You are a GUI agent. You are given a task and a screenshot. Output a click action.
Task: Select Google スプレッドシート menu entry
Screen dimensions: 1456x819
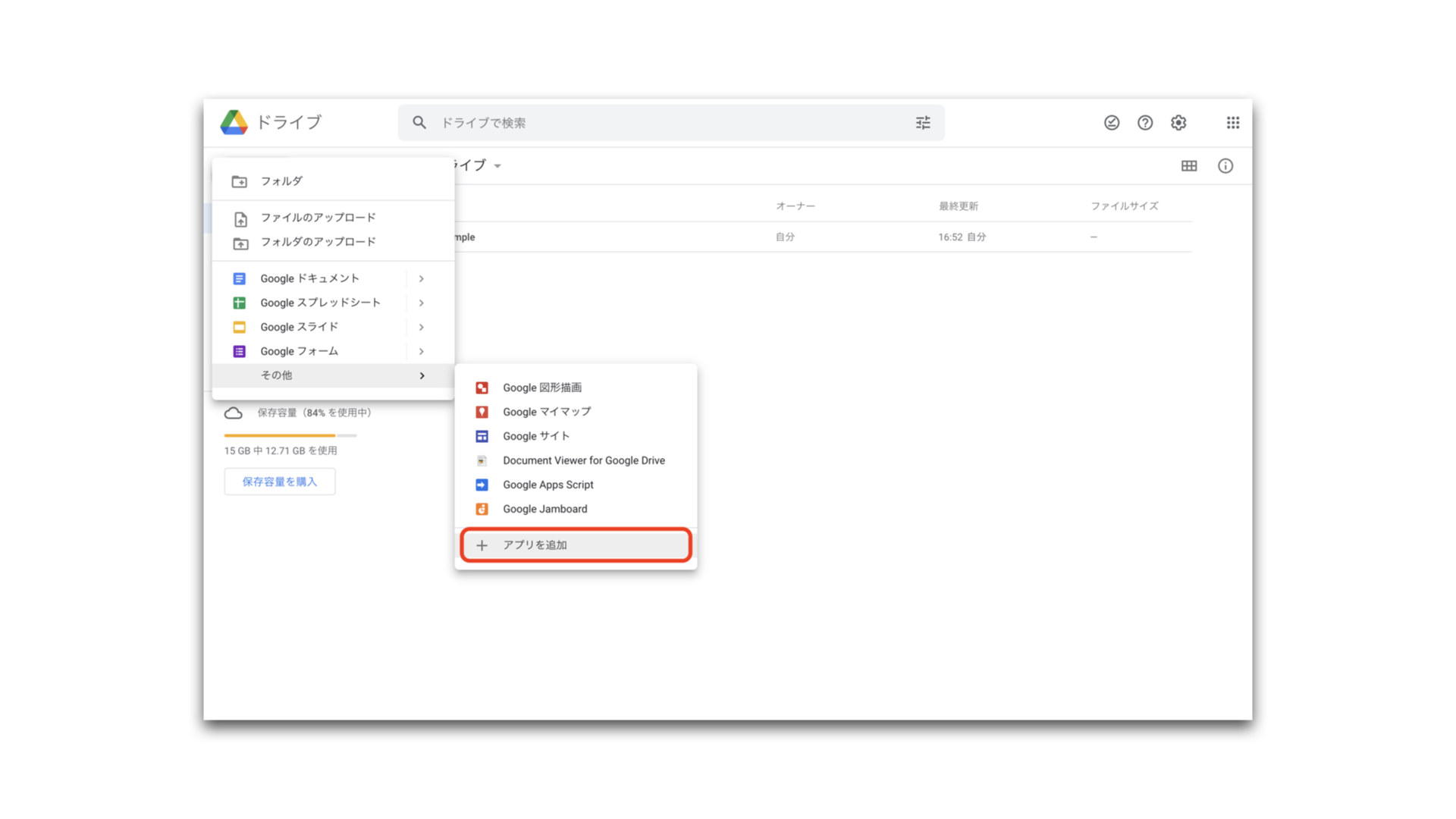point(334,303)
